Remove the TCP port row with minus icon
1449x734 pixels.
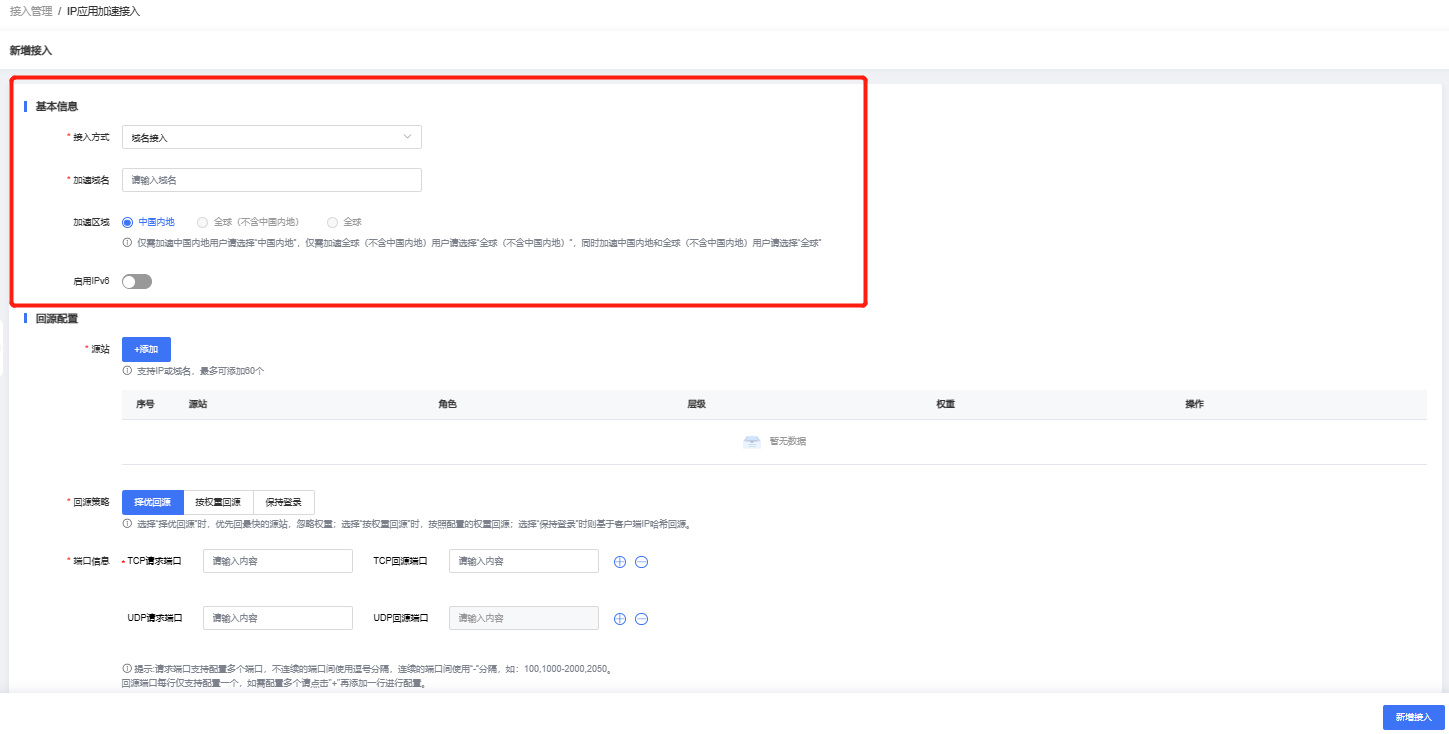(x=642, y=562)
